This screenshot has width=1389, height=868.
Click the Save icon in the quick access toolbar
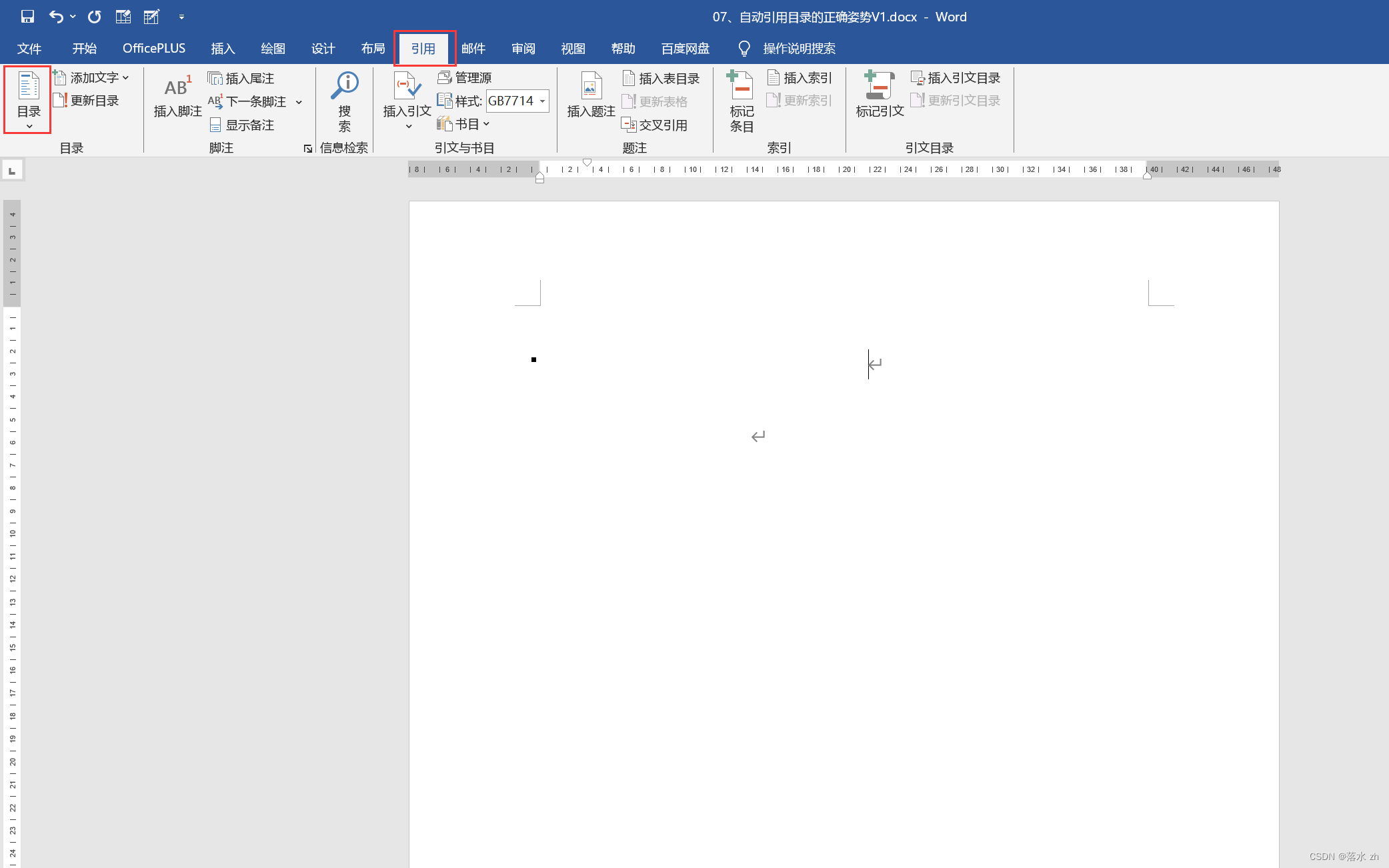click(x=27, y=17)
